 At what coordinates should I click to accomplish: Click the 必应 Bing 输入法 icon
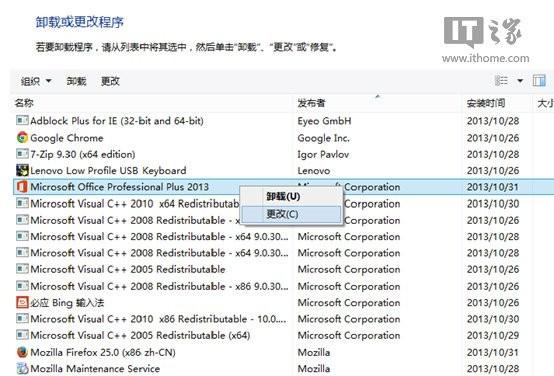point(22,302)
